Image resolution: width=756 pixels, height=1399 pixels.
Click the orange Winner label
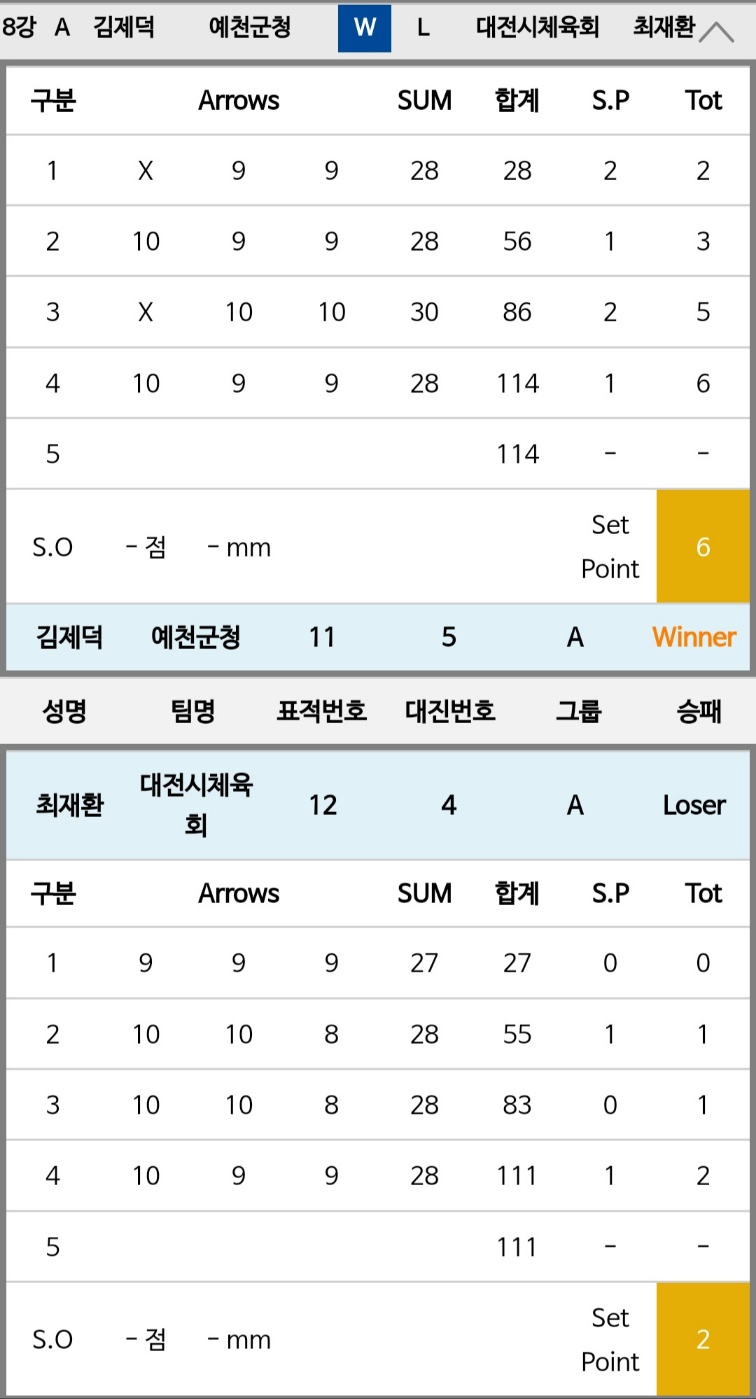tap(694, 637)
